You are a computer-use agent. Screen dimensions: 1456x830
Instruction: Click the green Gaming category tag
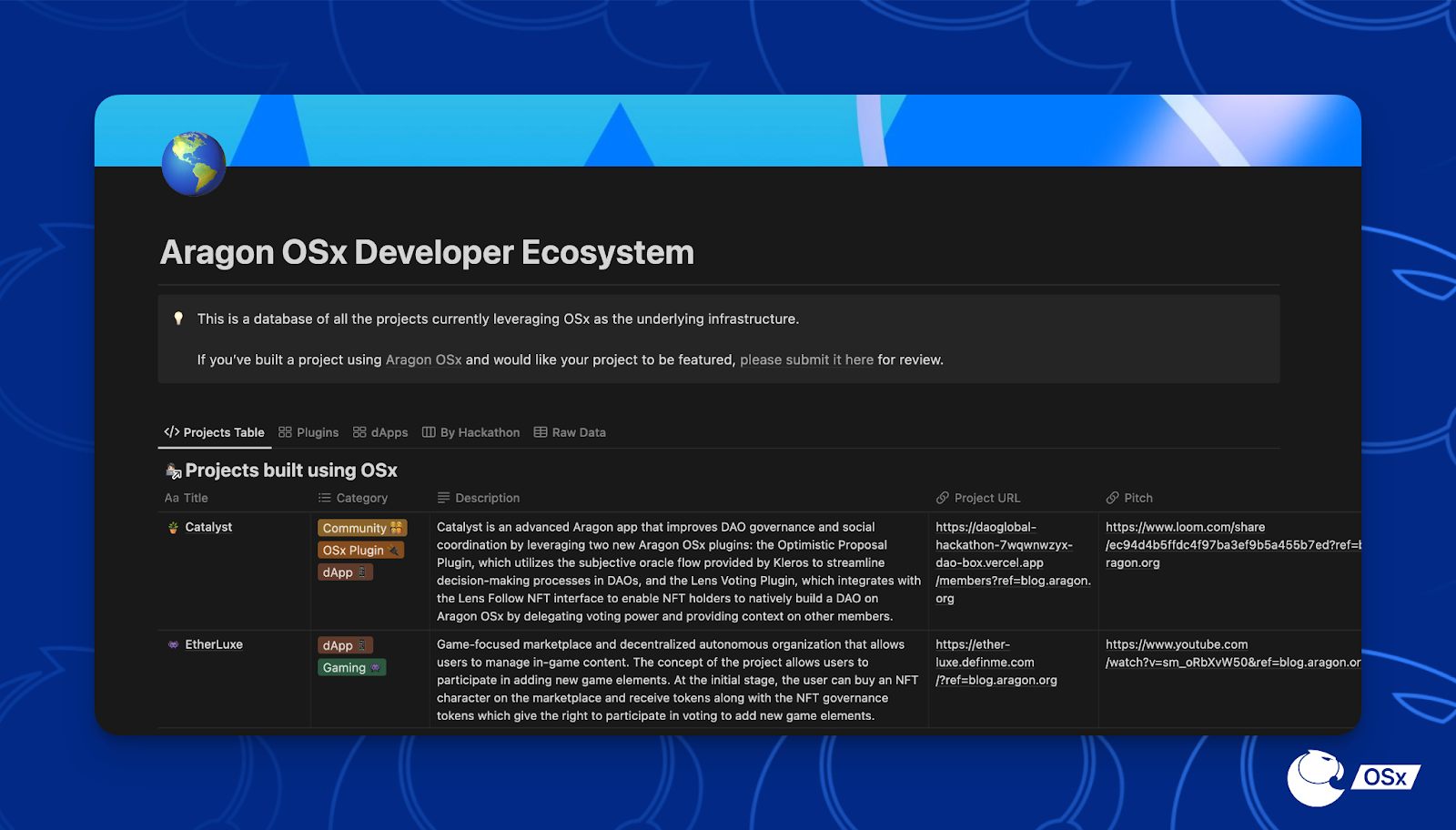pos(351,667)
